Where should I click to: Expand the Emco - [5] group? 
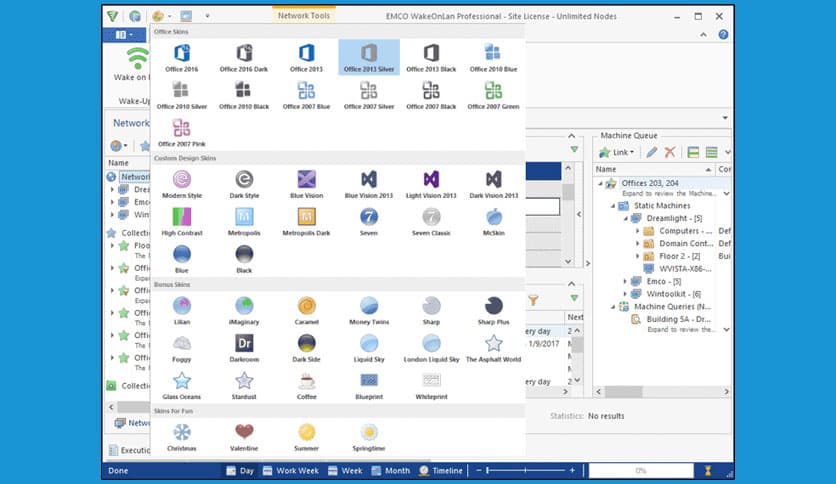click(625, 281)
